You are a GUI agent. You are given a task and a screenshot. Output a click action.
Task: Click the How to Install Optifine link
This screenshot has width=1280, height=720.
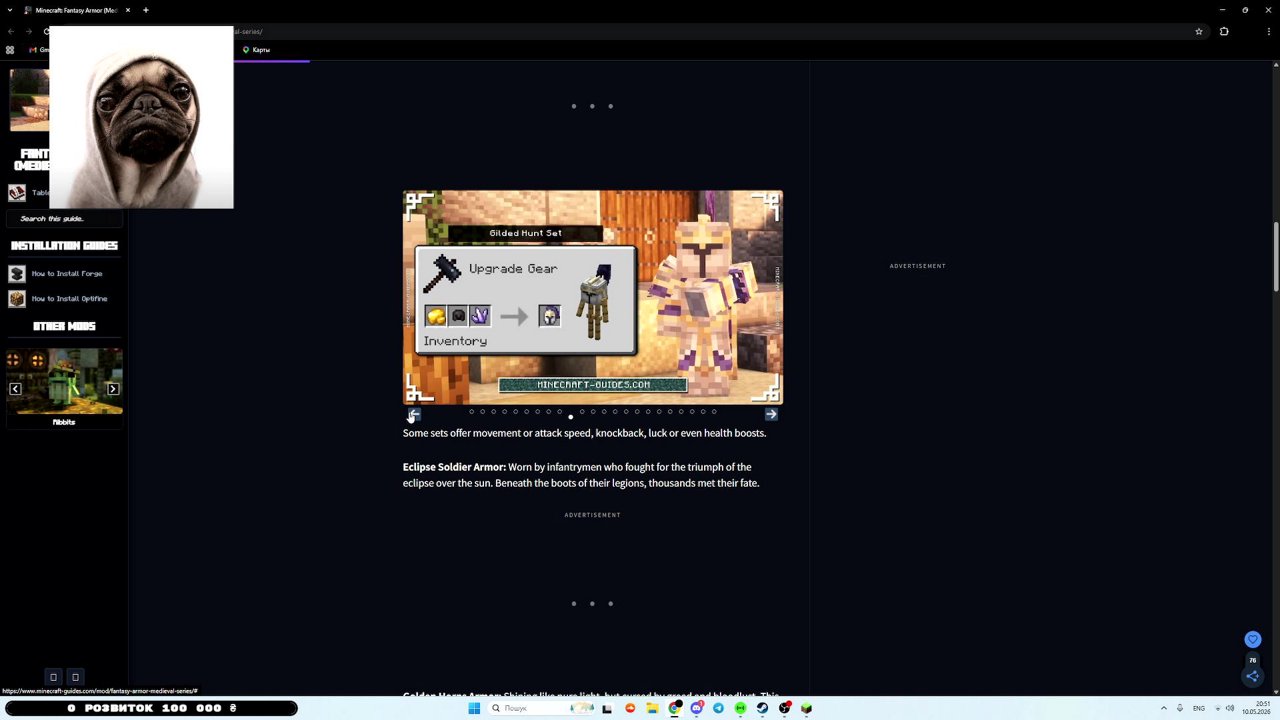(69, 298)
